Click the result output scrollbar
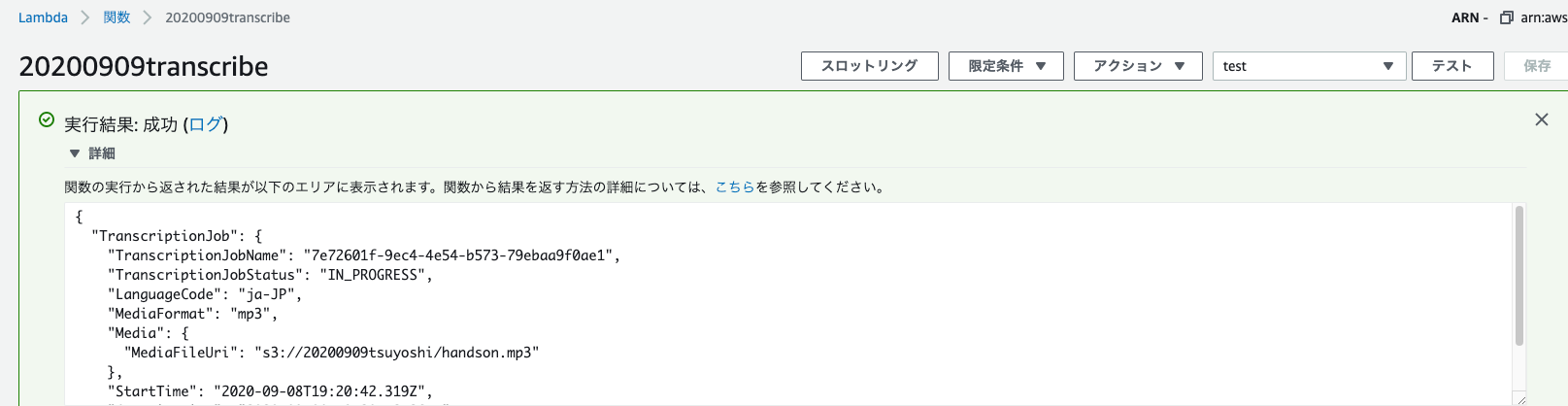The width and height of the screenshot is (1568, 406). tap(1519, 276)
